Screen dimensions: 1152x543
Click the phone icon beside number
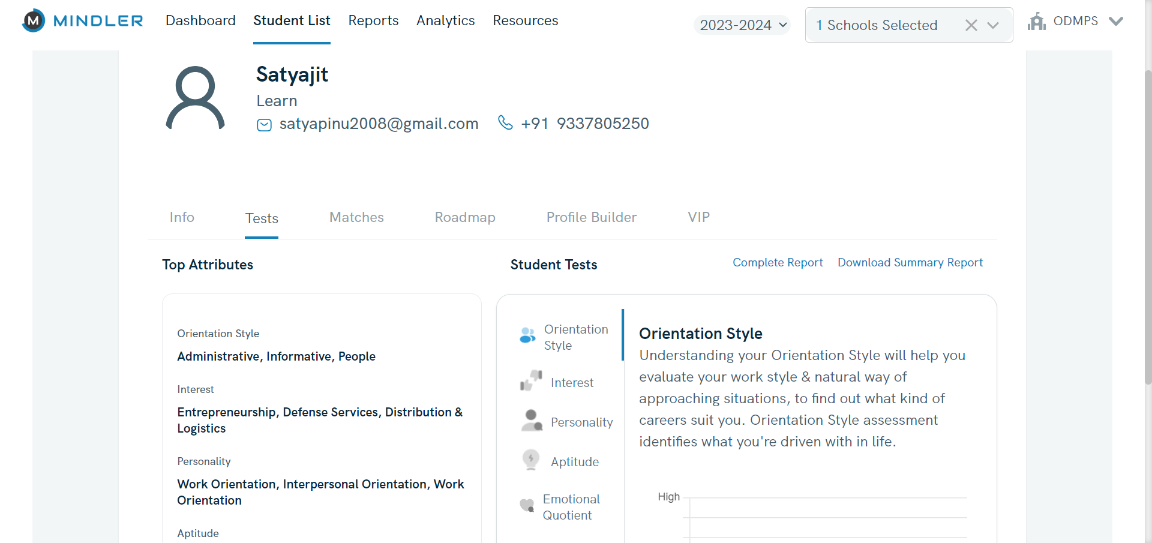pos(505,124)
